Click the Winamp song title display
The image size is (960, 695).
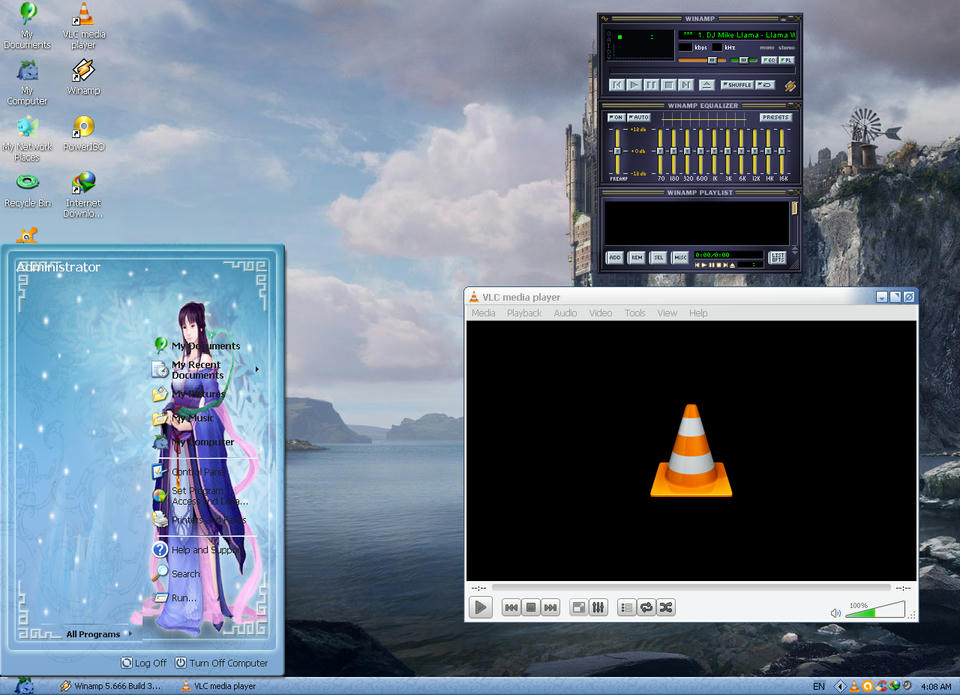point(737,35)
